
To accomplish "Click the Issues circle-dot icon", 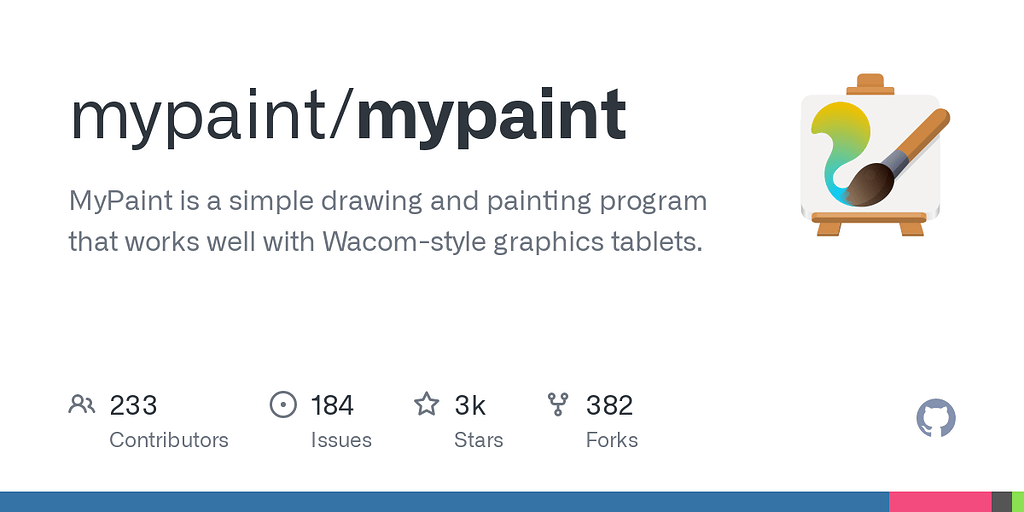I will (x=284, y=405).
